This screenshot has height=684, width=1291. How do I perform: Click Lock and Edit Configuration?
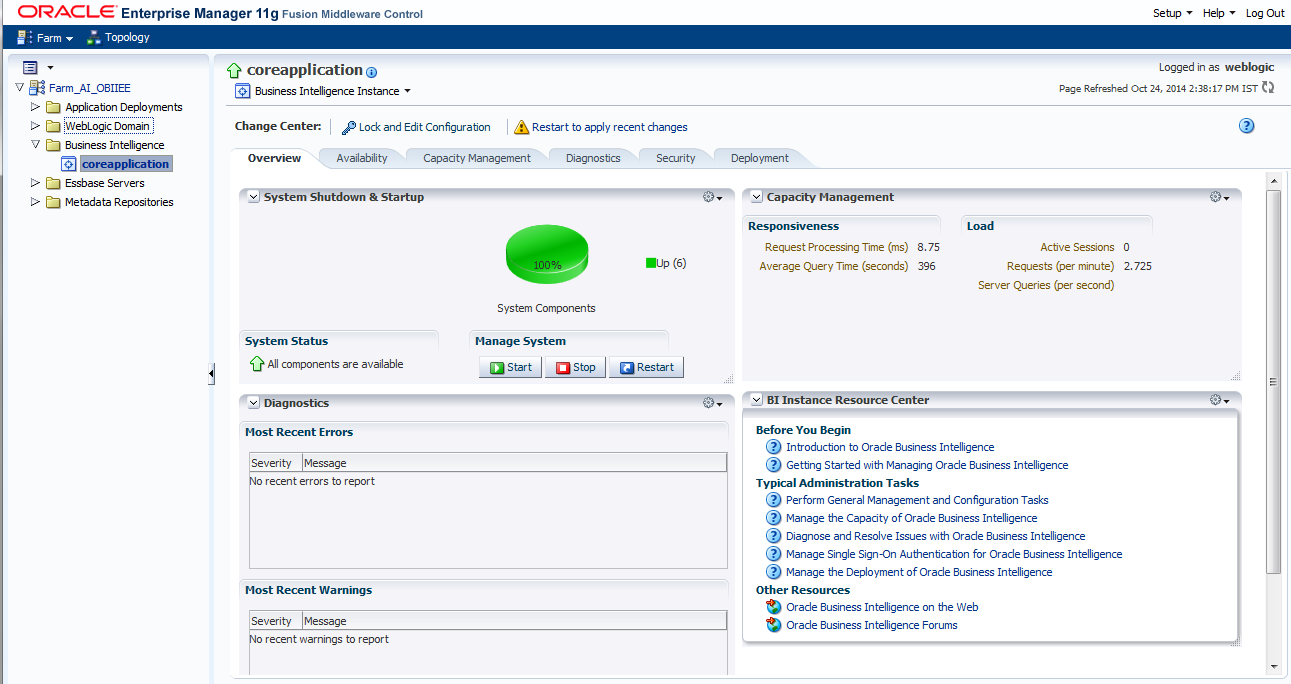pos(425,127)
